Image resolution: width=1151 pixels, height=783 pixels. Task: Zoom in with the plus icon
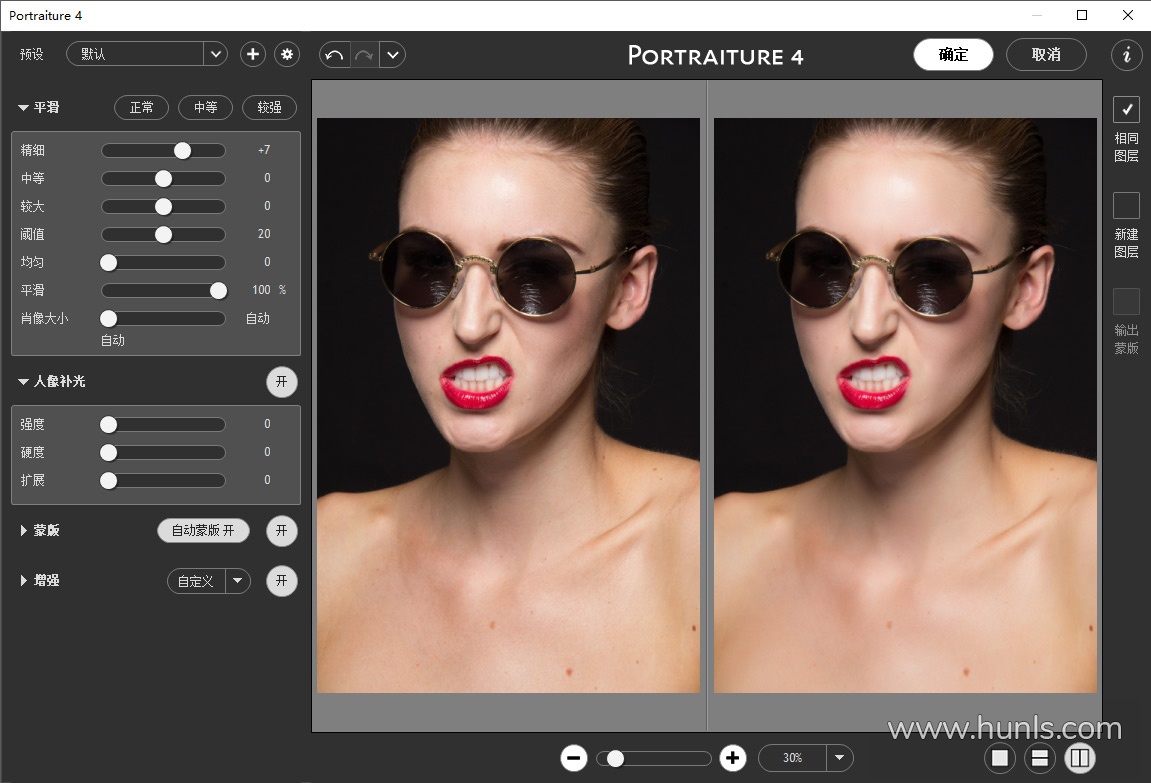click(x=733, y=758)
